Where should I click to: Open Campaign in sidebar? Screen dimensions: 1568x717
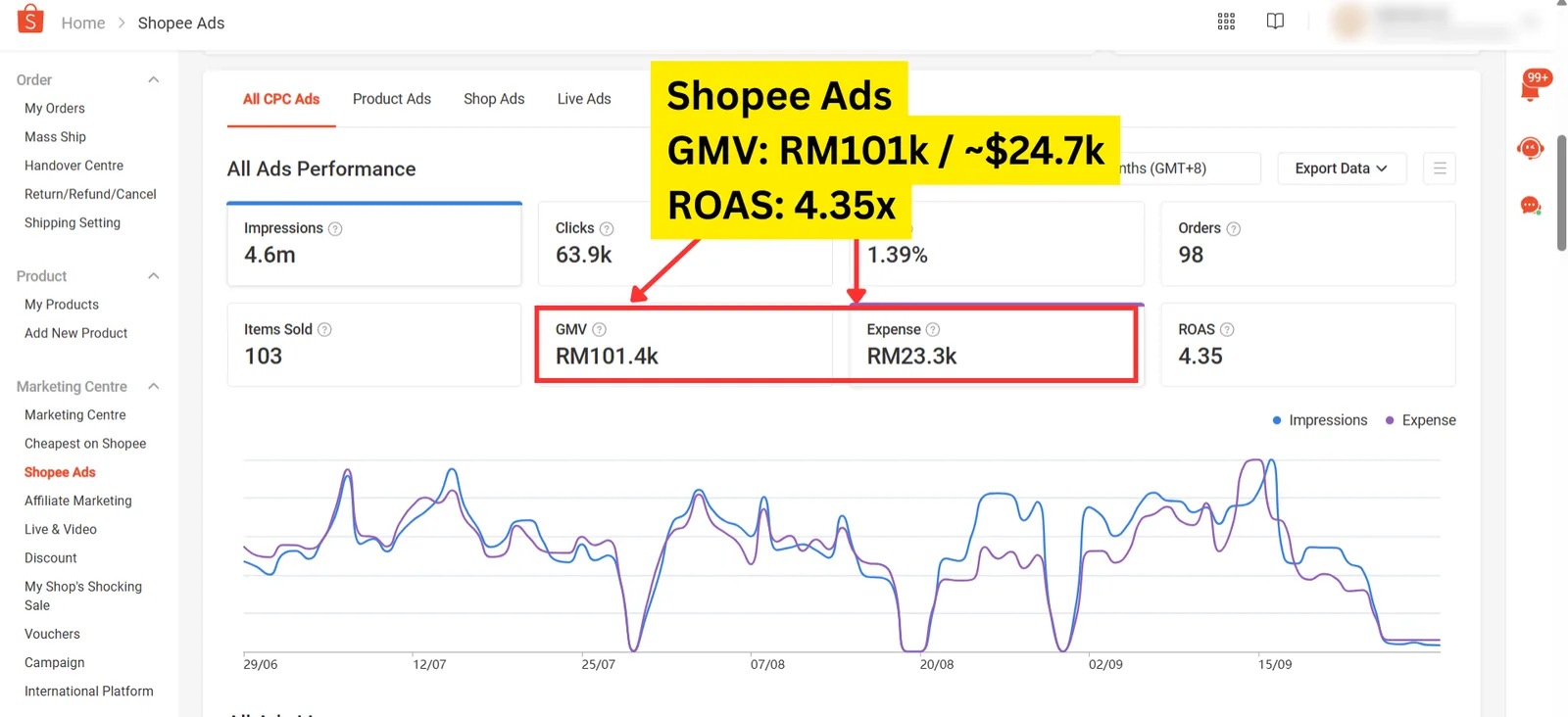coord(55,662)
